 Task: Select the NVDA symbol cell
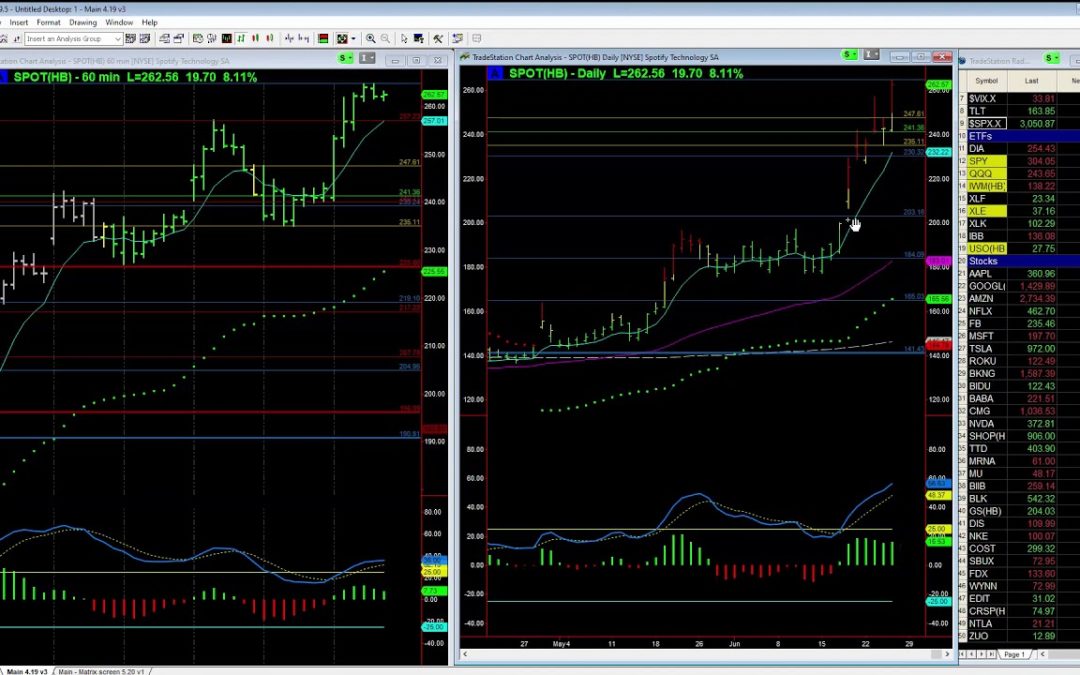(987, 424)
